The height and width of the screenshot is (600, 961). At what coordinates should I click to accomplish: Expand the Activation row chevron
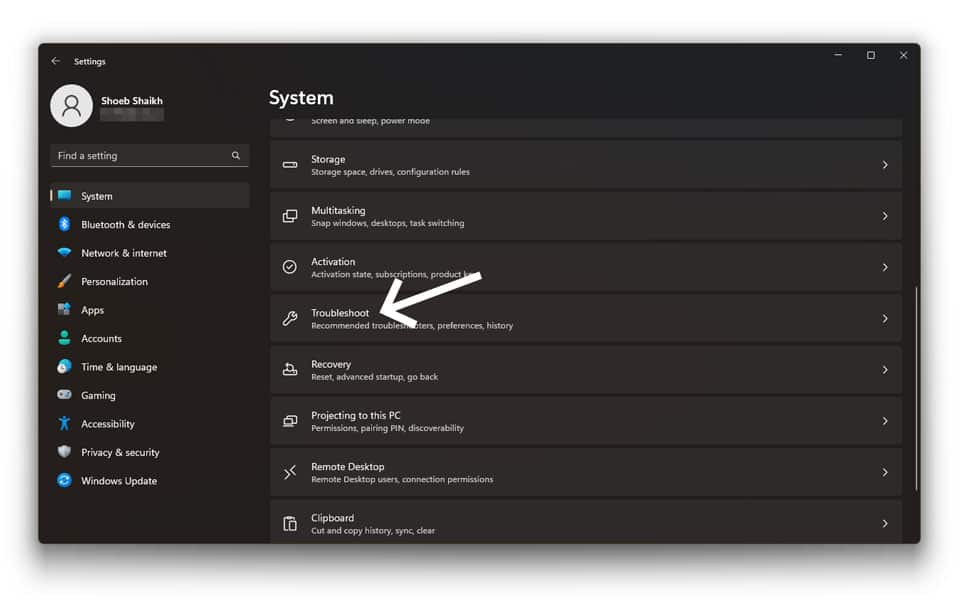click(885, 267)
